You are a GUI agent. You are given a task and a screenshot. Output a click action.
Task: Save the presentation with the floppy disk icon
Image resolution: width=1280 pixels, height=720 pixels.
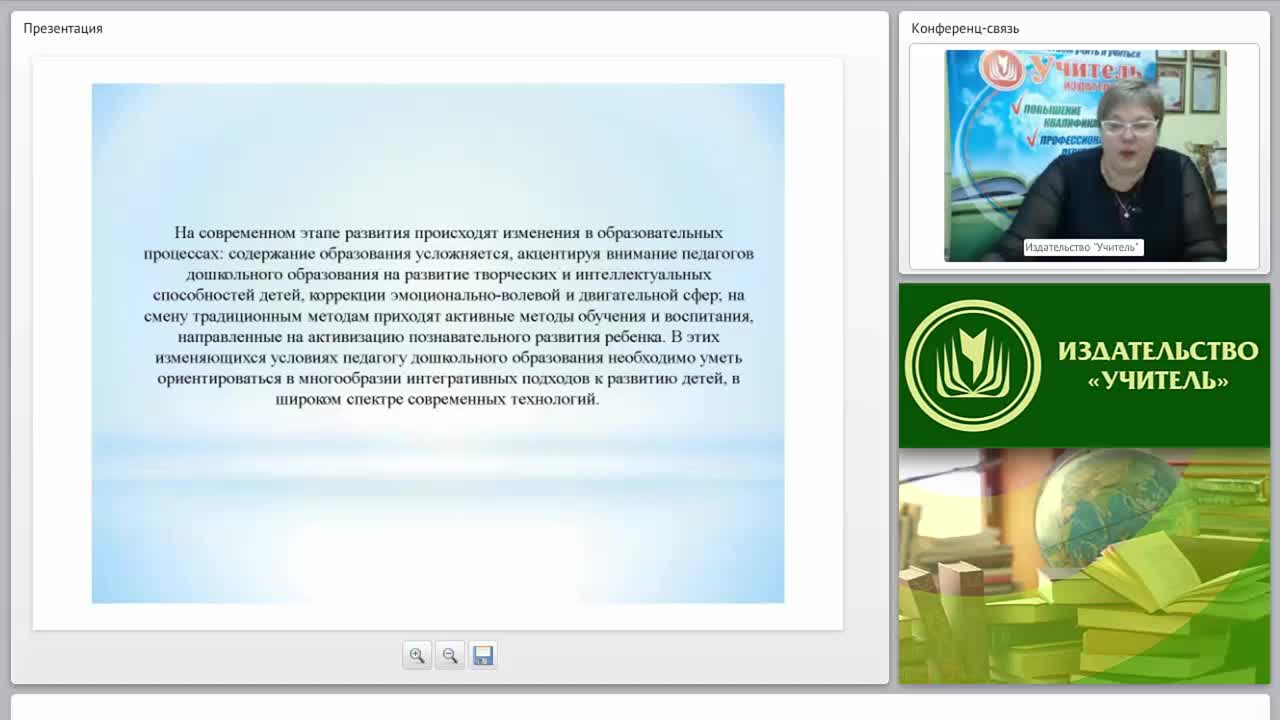click(483, 655)
